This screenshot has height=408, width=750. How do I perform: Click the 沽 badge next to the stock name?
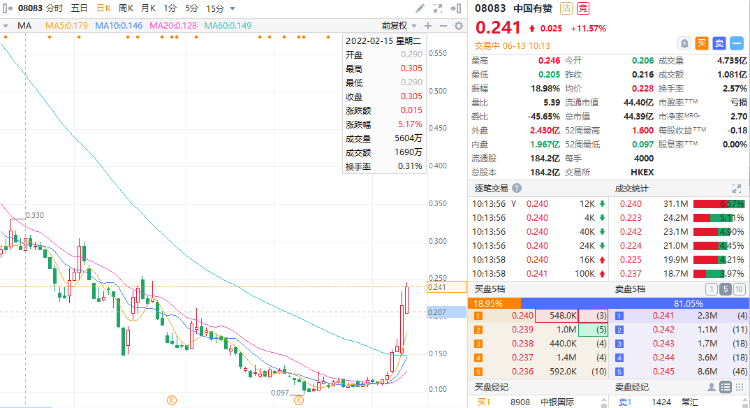tap(566, 8)
